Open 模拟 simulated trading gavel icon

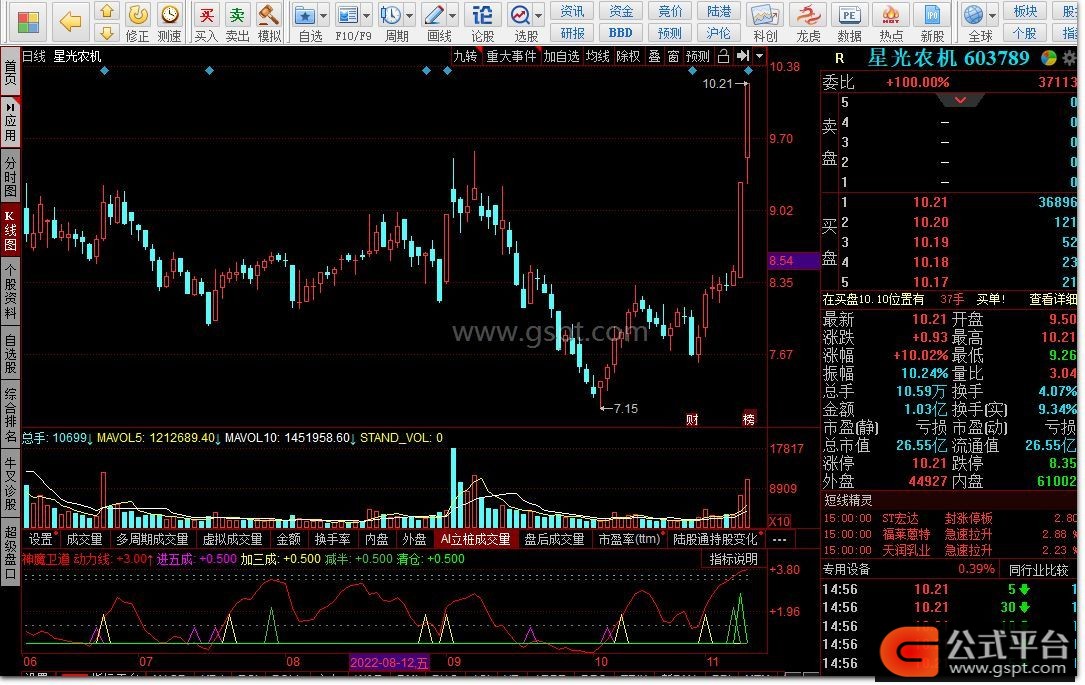268,15
